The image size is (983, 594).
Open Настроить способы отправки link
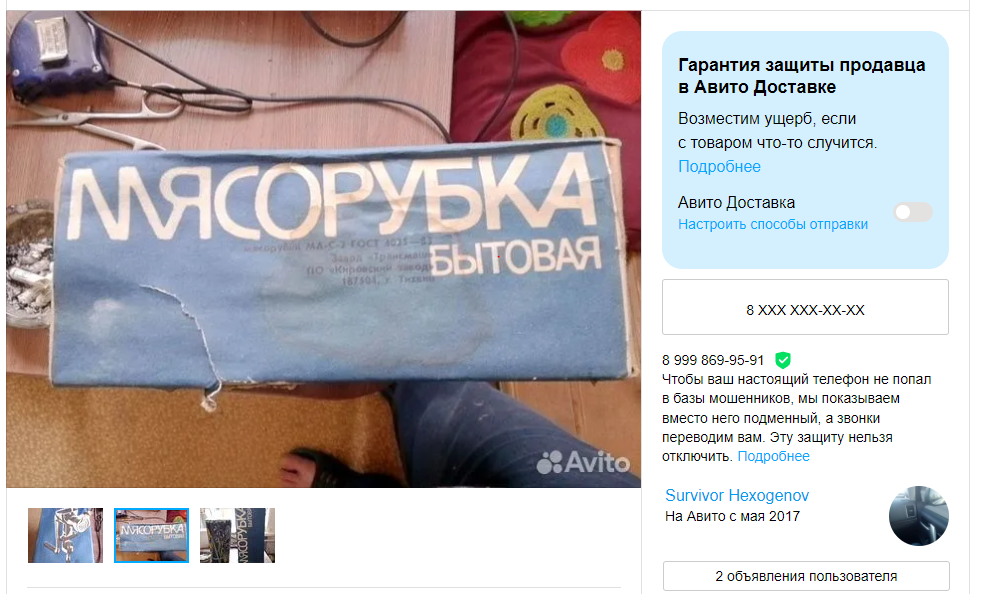[x=772, y=224]
